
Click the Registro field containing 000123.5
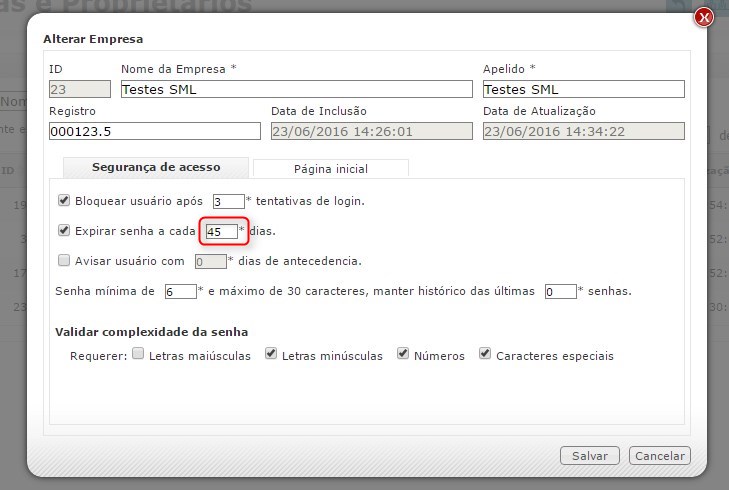pos(154,131)
